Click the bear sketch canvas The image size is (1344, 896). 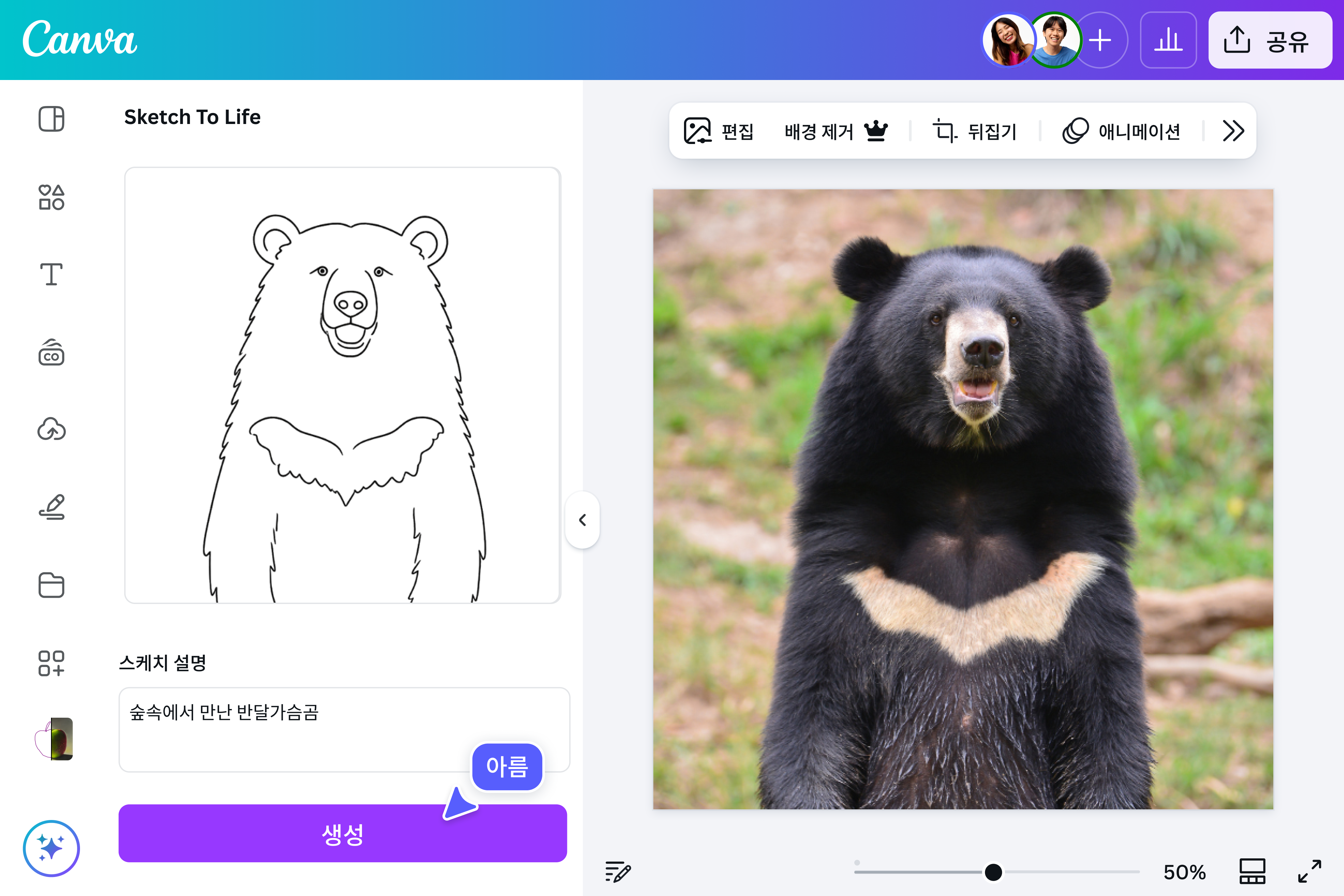(x=343, y=385)
